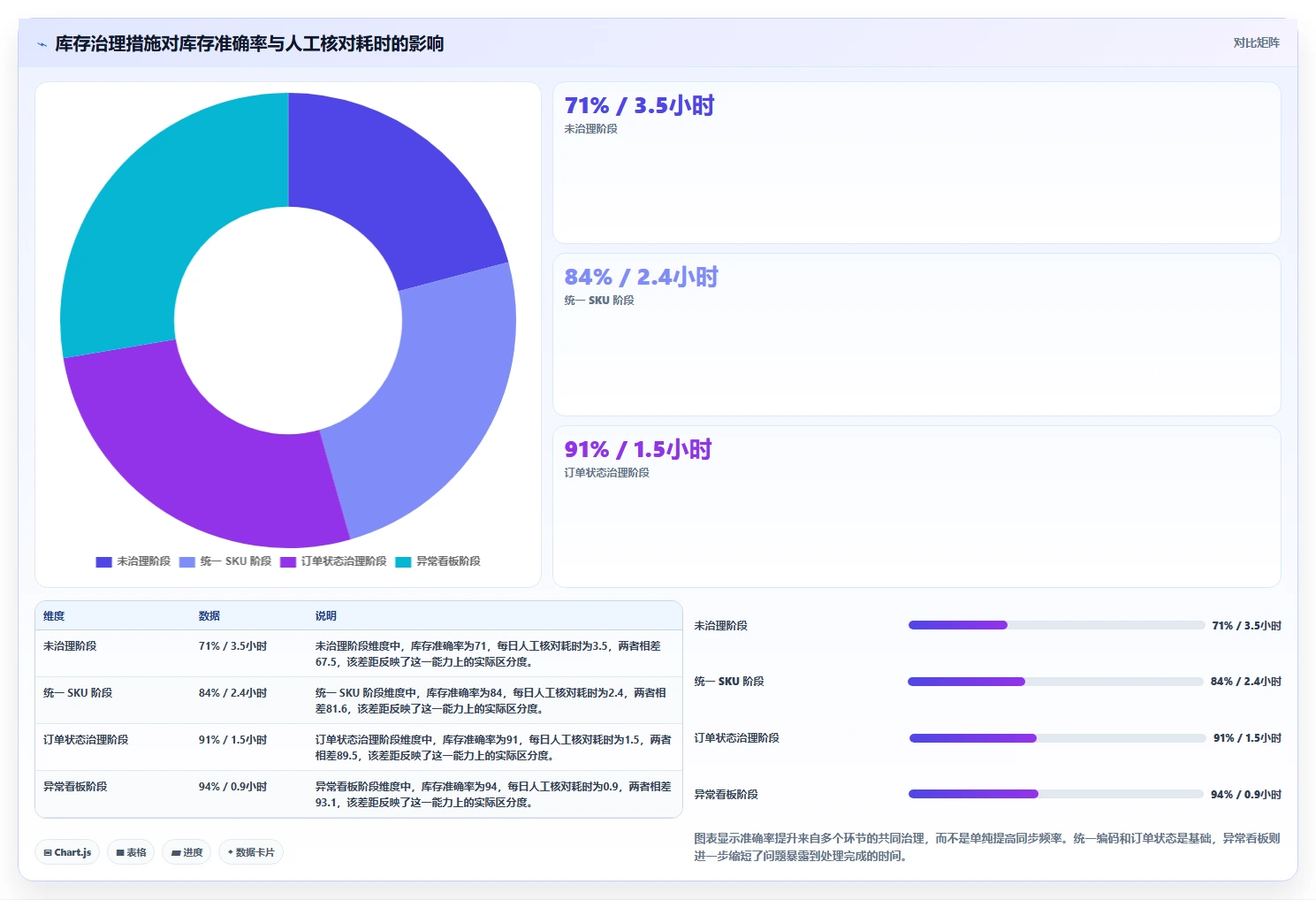Click the 94% / 0.9小时 progress value label
Viewport: 1316px width, 900px height.
coord(1246,795)
